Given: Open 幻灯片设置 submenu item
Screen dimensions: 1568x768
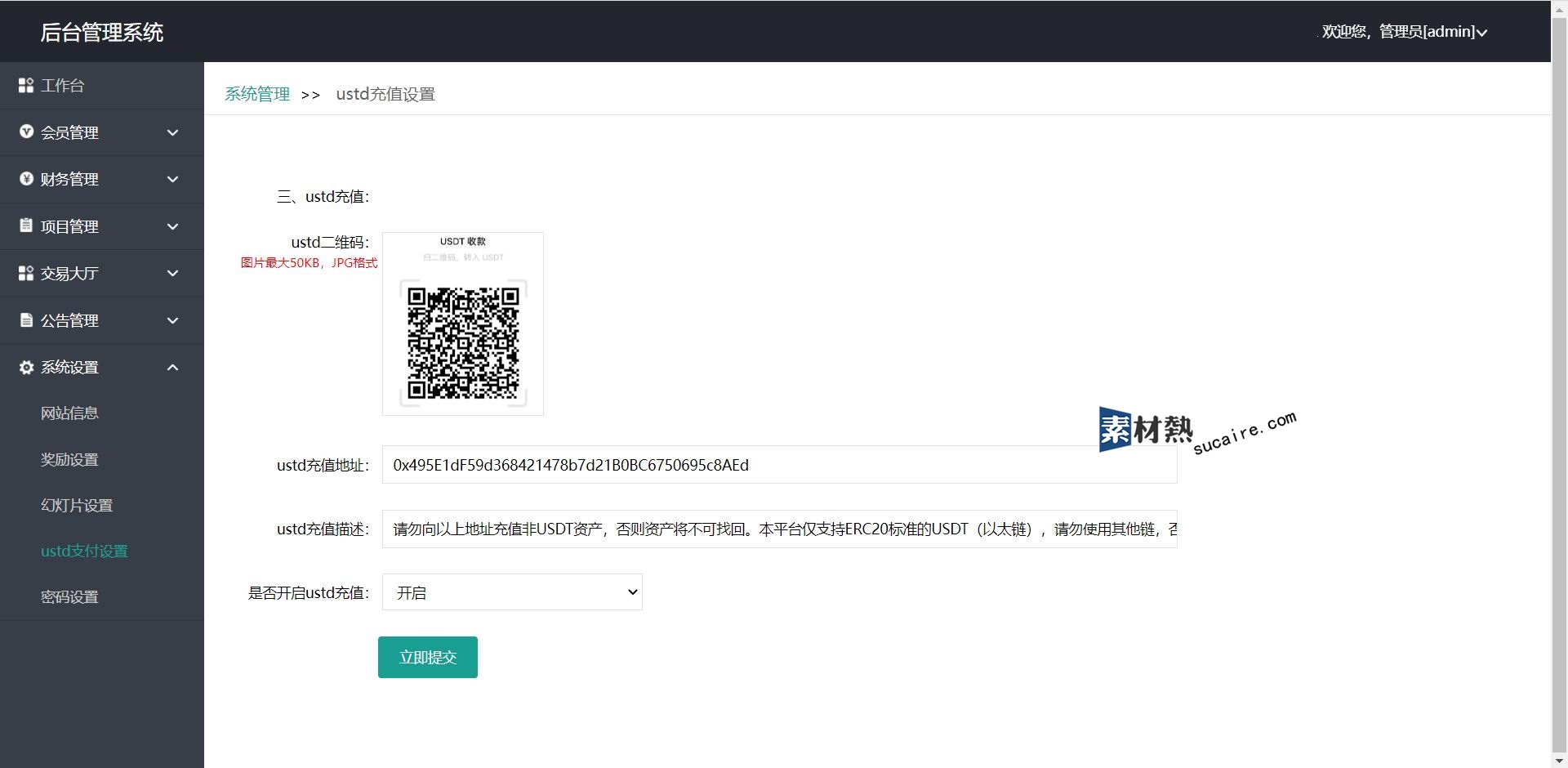Looking at the screenshot, I should click(77, 505).
